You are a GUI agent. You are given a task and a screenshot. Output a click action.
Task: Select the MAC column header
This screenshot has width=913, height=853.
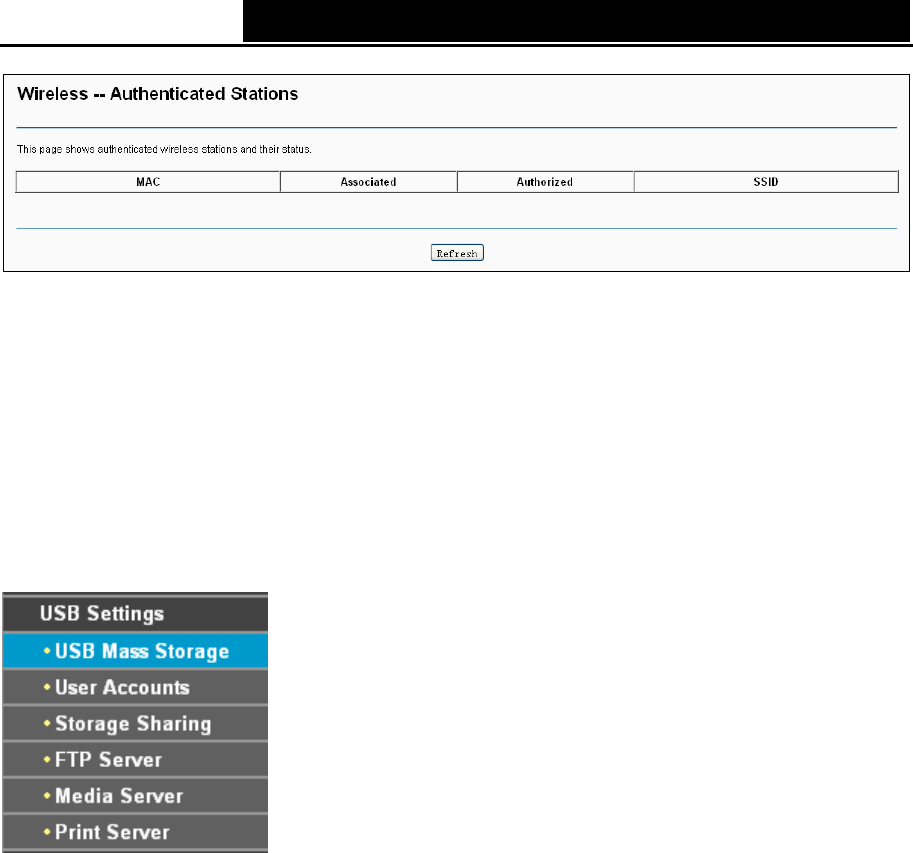coord(148,182)
